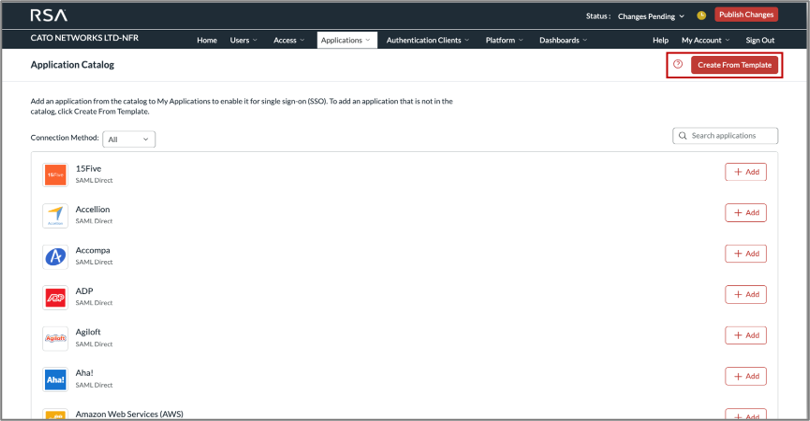
Task: Open the Authentication Clients menu
Action: click(x=428, y=40)
